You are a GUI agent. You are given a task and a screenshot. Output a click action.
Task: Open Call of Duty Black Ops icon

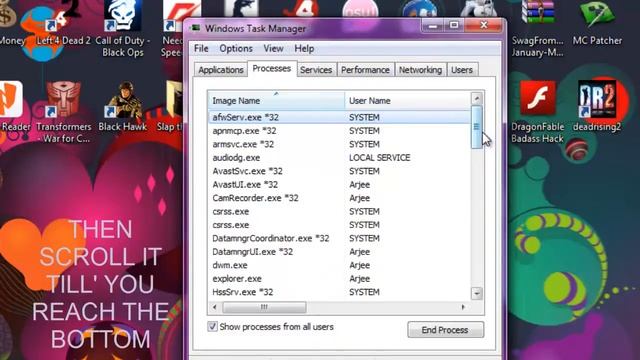122,29
